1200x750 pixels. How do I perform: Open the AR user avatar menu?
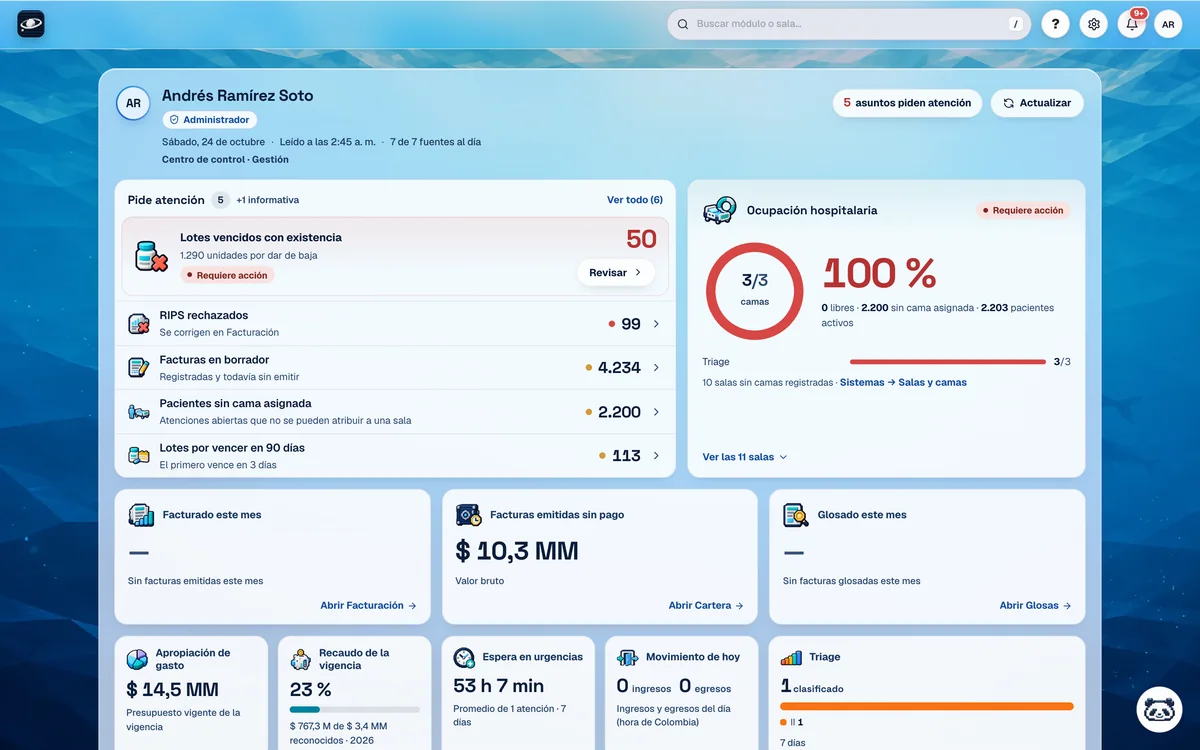point(1168,24)
